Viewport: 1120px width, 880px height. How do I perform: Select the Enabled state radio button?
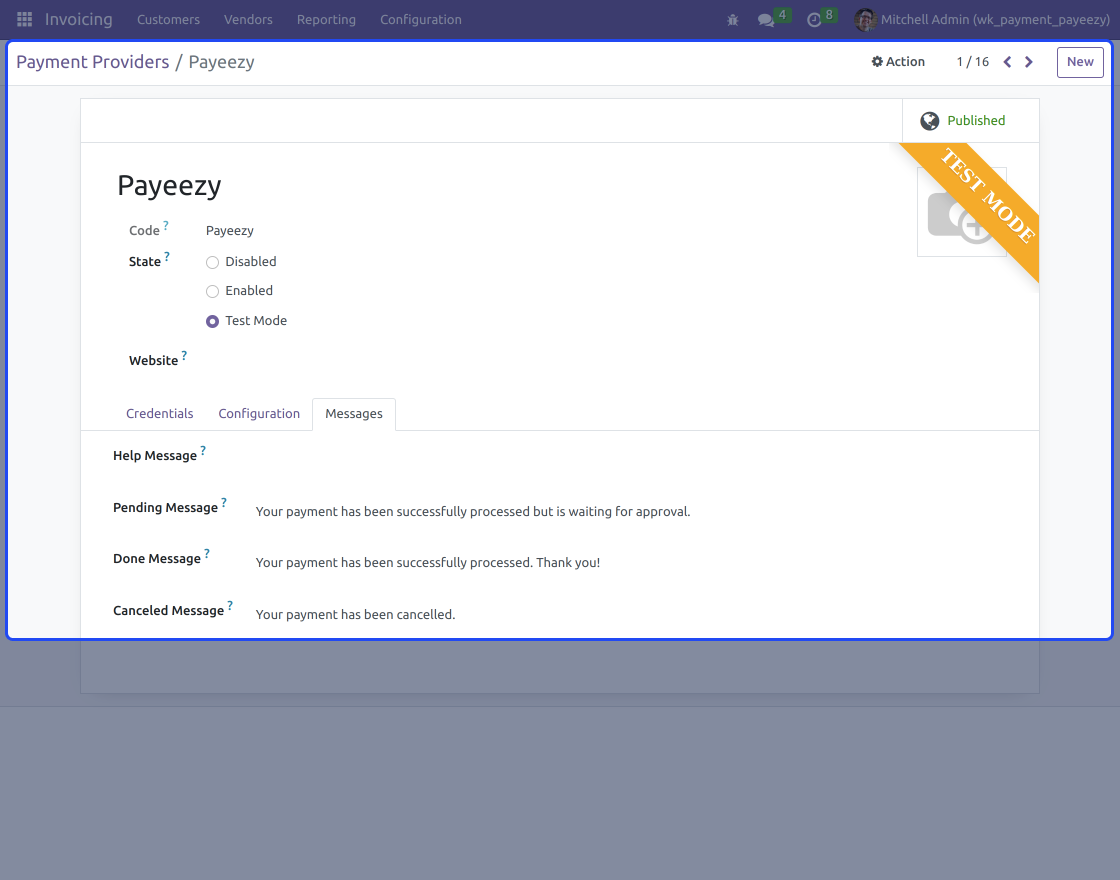pyautogui.click(x=212, y=291)
